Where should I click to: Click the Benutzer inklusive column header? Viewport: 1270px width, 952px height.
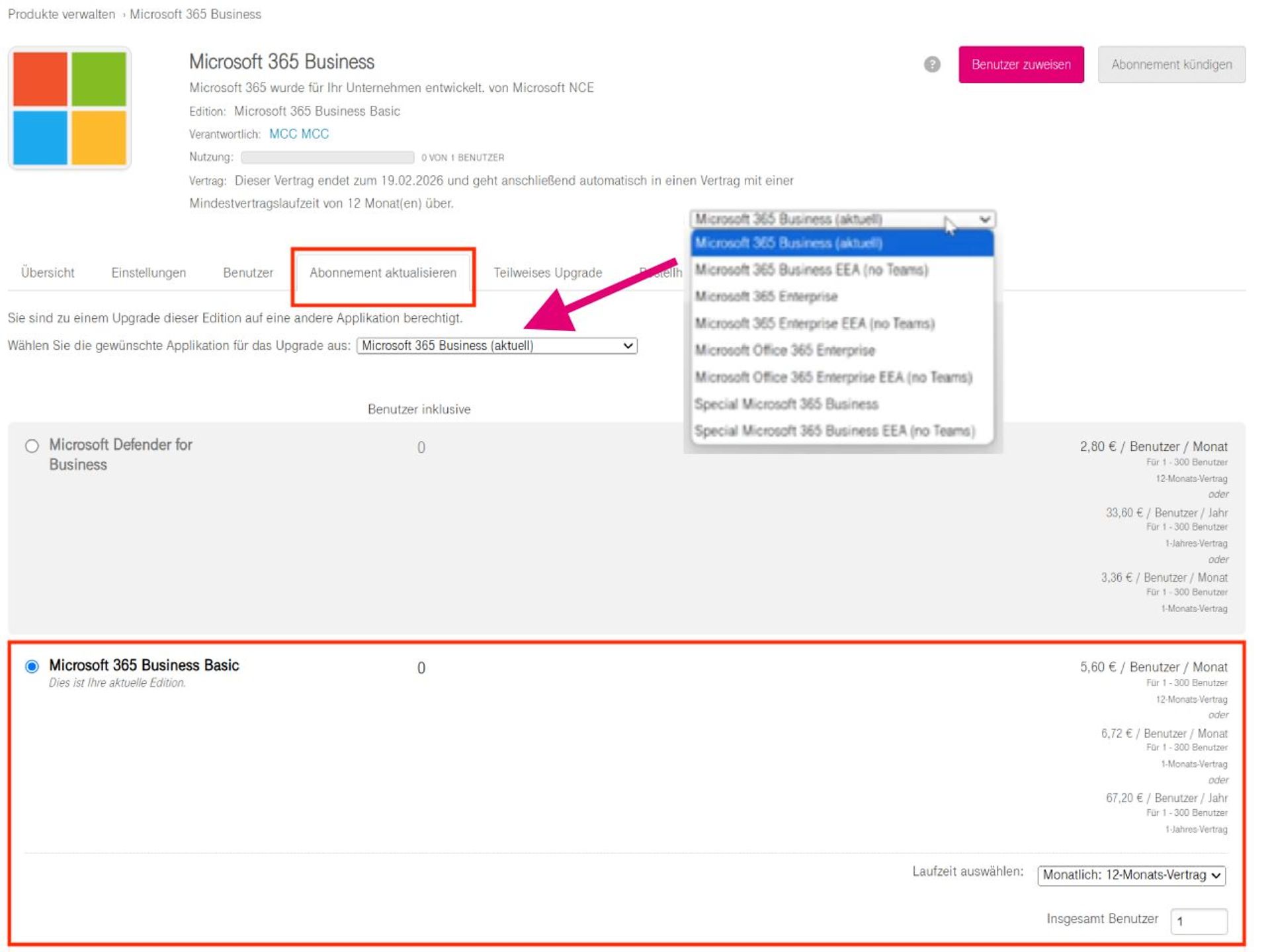[419, 409]
